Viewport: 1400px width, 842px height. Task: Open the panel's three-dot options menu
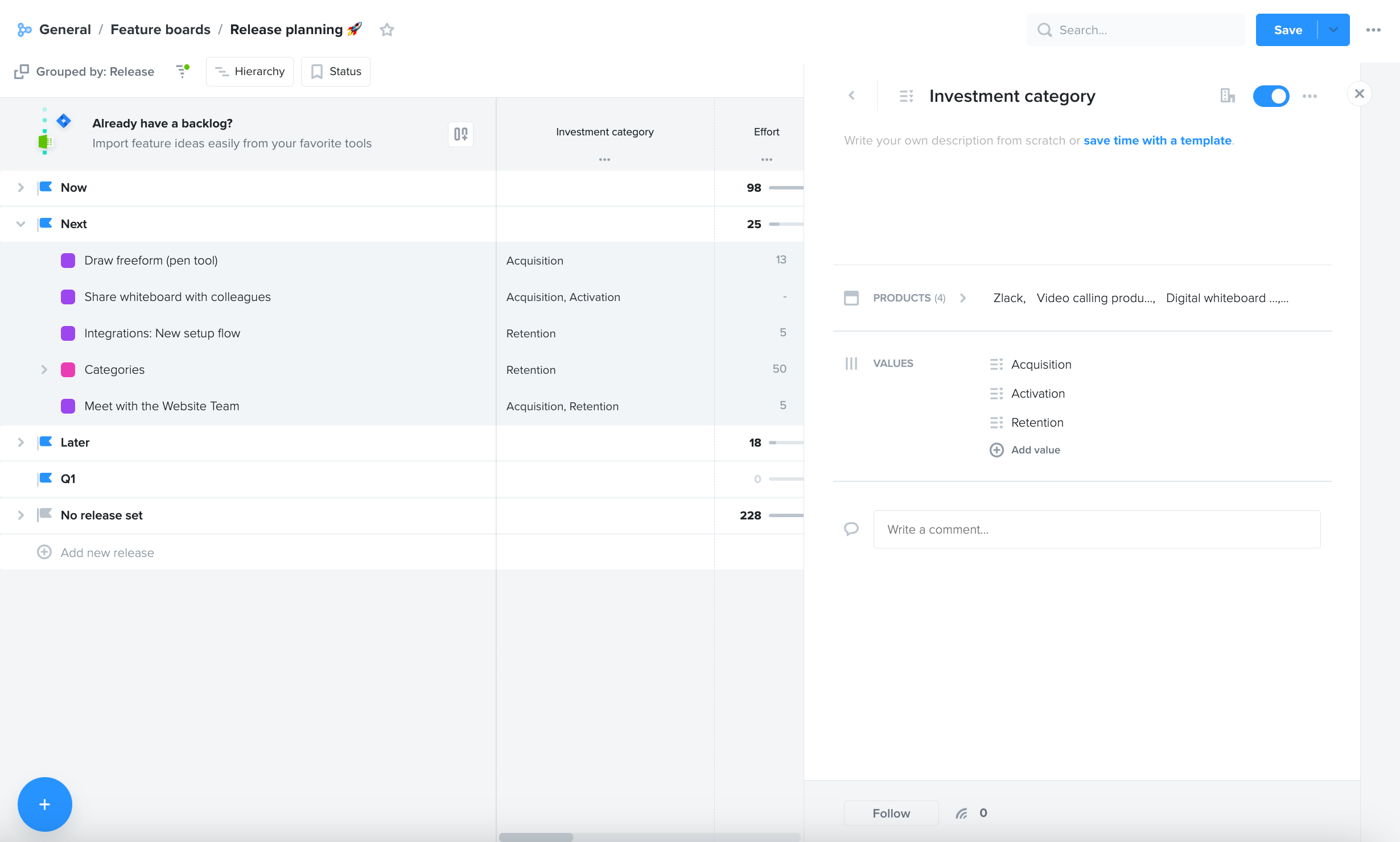[x=1310, y=96]
